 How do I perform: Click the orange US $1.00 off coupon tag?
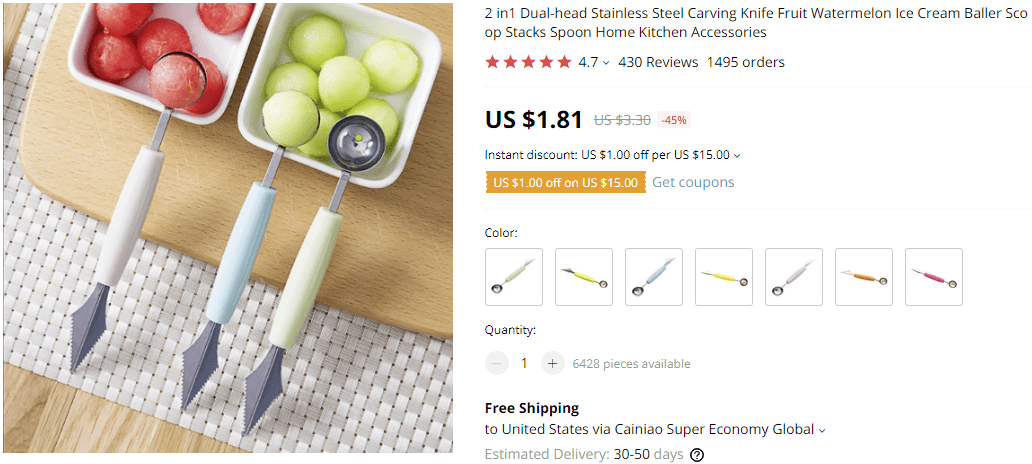(x=564, y=182)
